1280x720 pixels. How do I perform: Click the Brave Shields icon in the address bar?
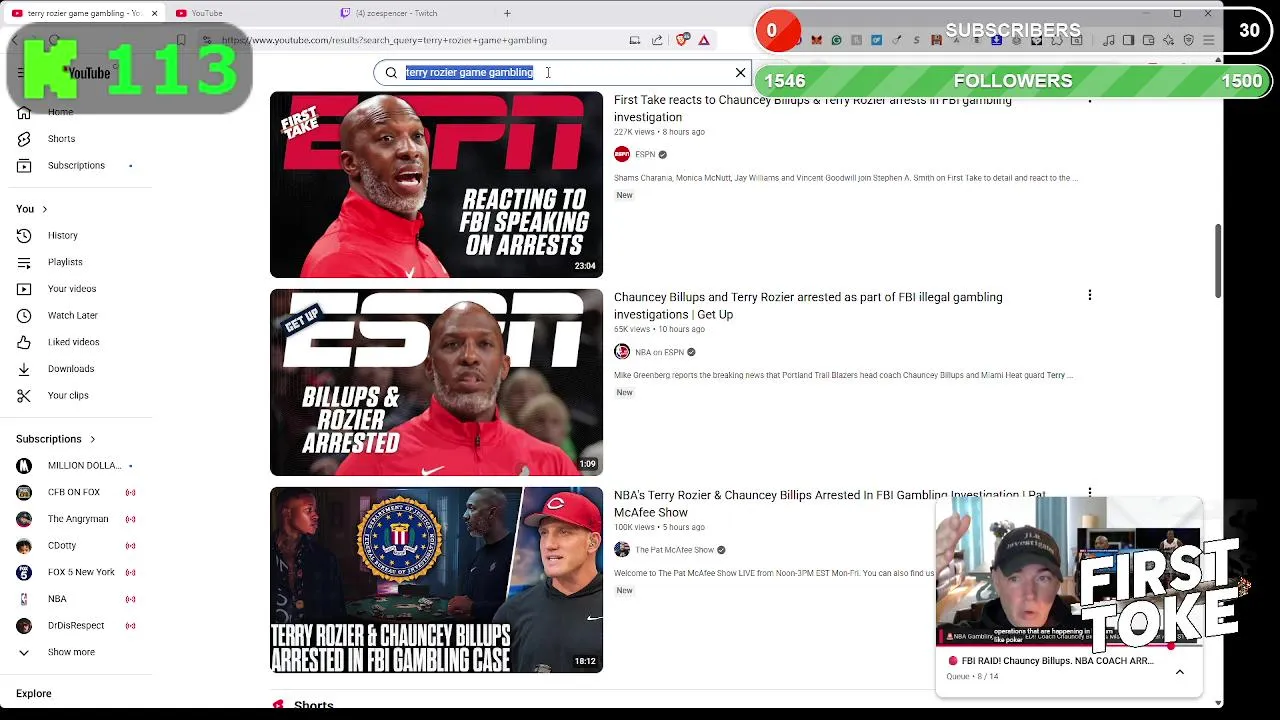coord(683,40)
